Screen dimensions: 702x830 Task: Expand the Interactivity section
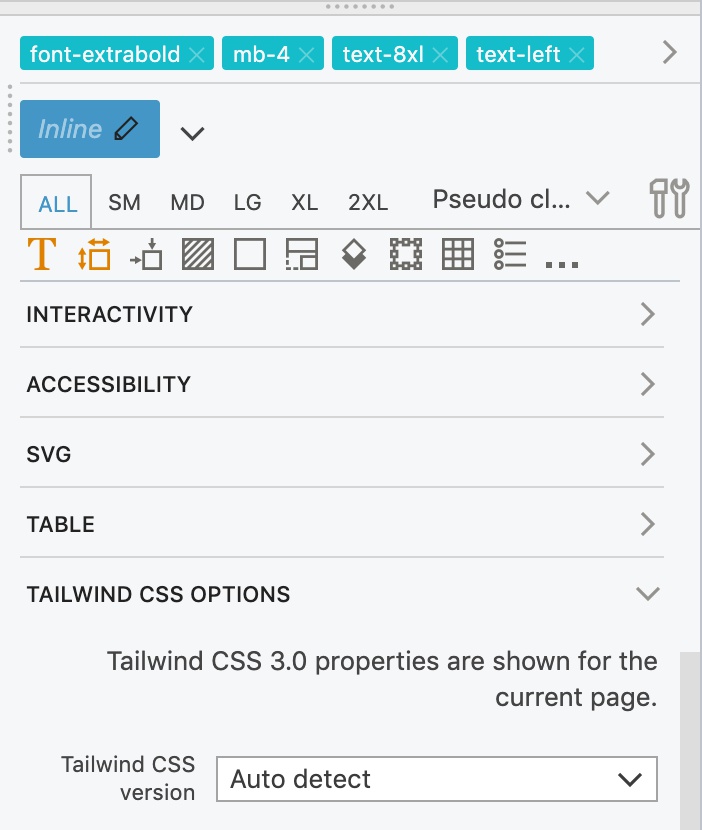pyautogui.click(x=341, y=314)
